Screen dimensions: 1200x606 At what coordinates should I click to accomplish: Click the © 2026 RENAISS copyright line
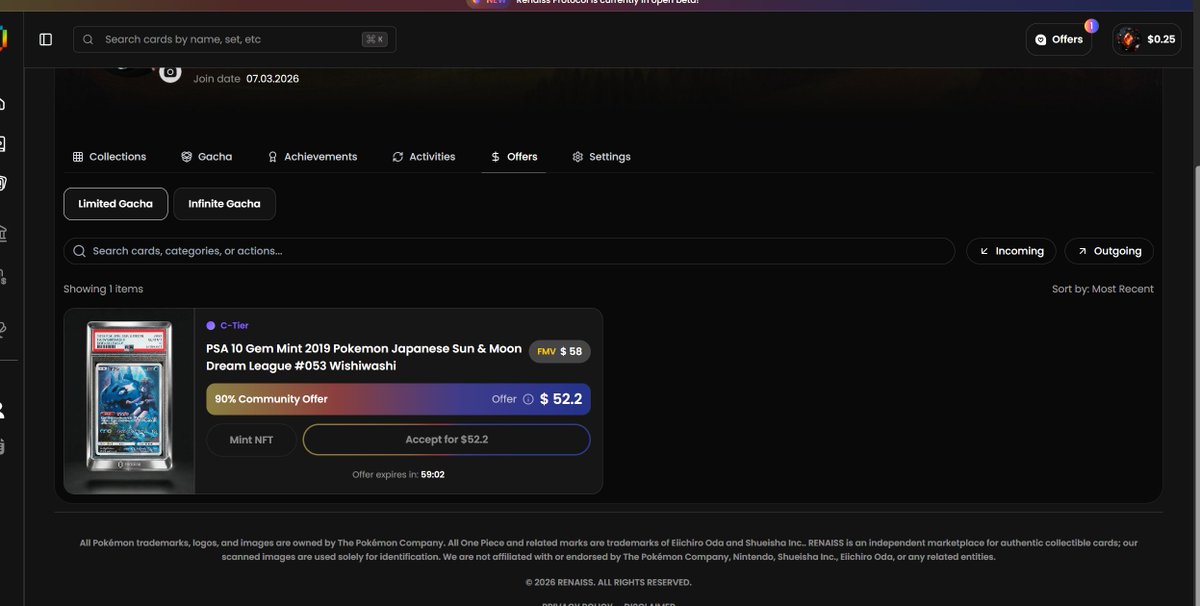coord(608,582)
